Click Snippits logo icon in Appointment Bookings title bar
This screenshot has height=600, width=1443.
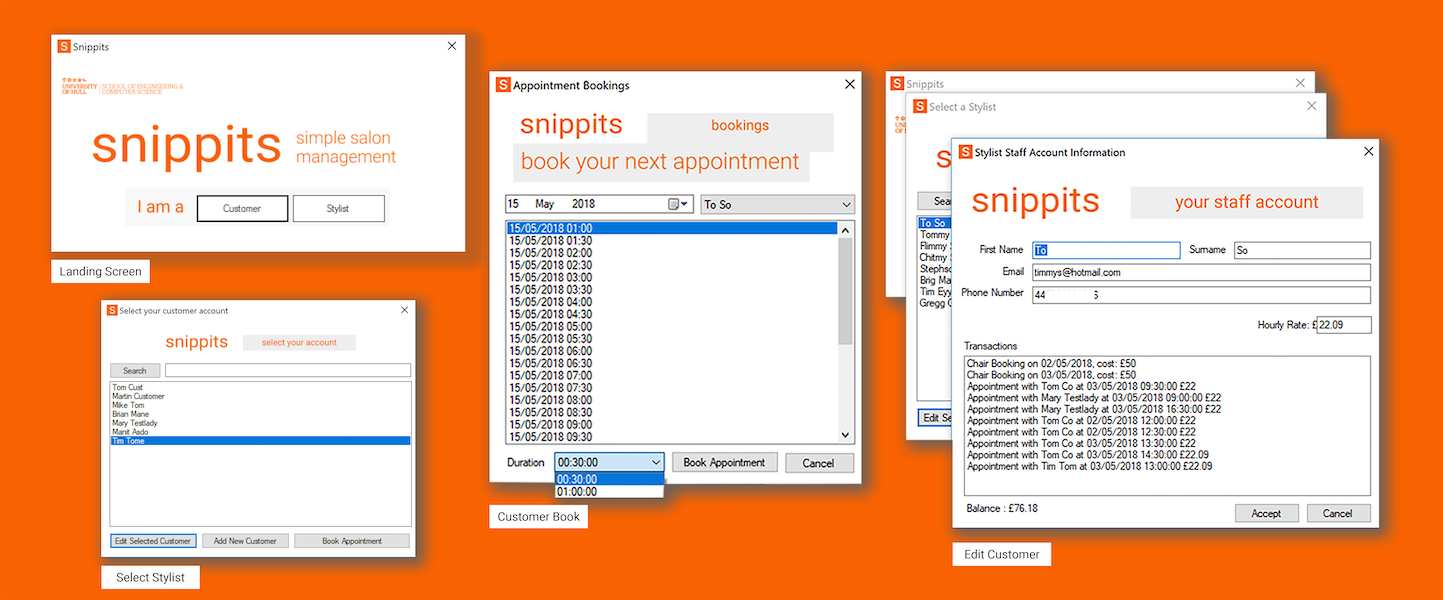[x=503, y=85]
